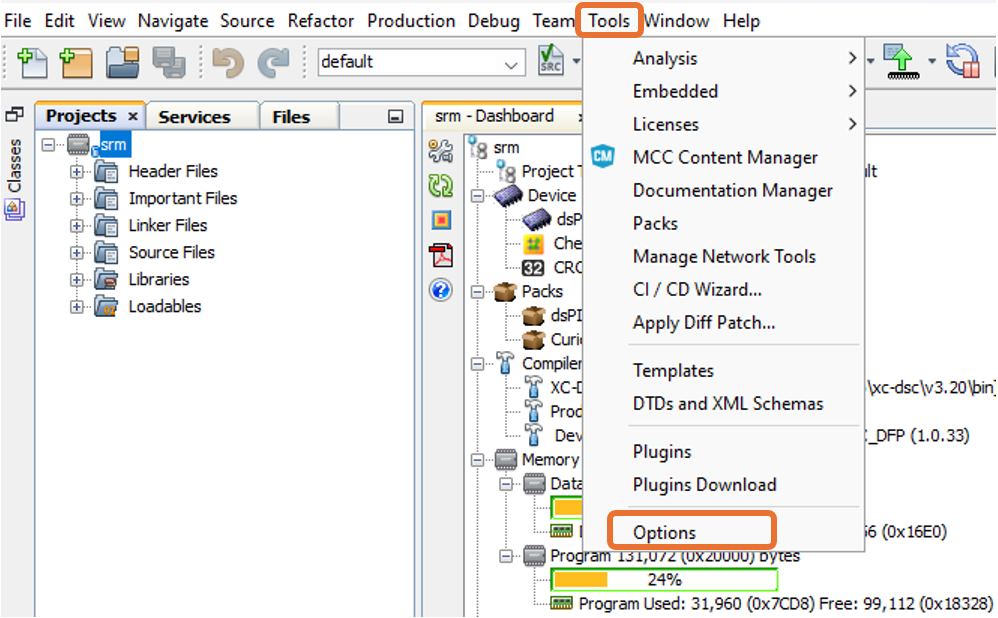This screenshot has width=998, height=618.
Task: Click the New Project toolbar icon
Action: (x=75, y=63)
